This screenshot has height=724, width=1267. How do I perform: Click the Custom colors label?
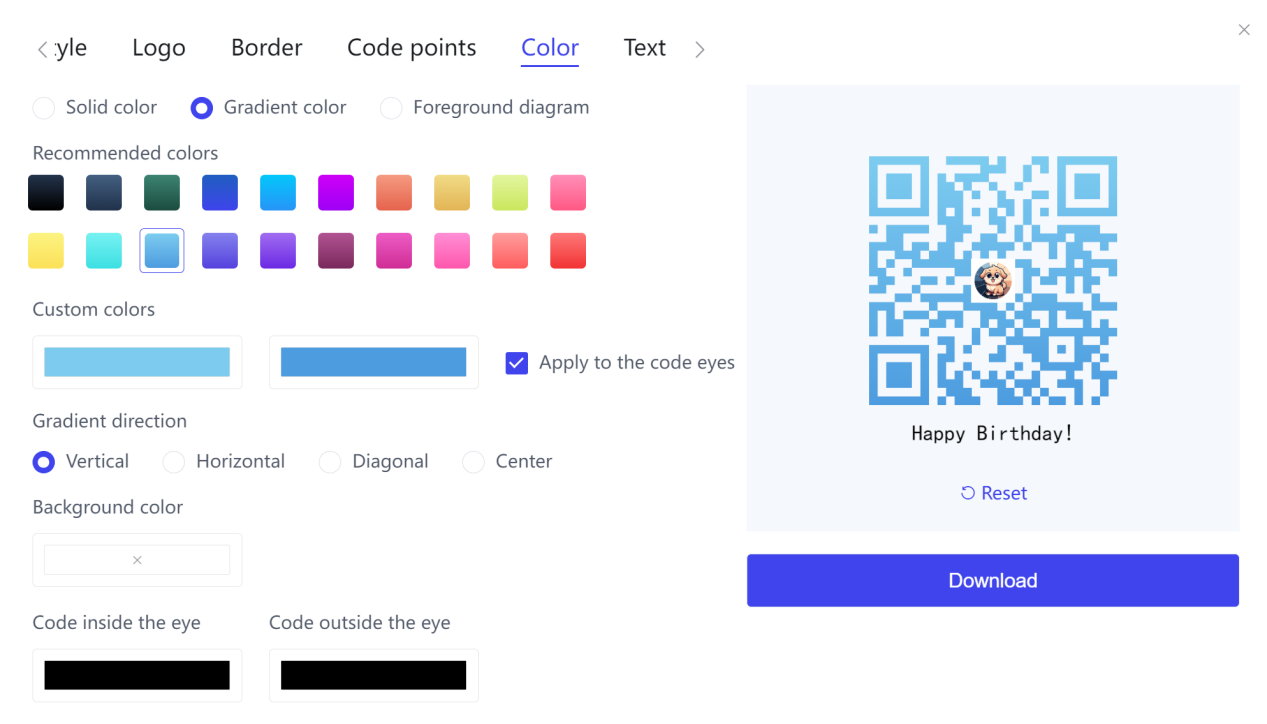[x=94, y=309]
